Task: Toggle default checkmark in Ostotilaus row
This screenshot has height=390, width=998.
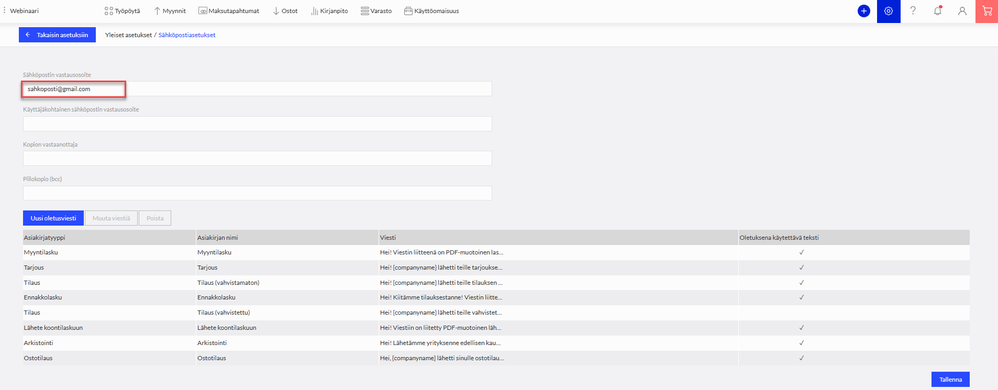Action: [802, 358]
